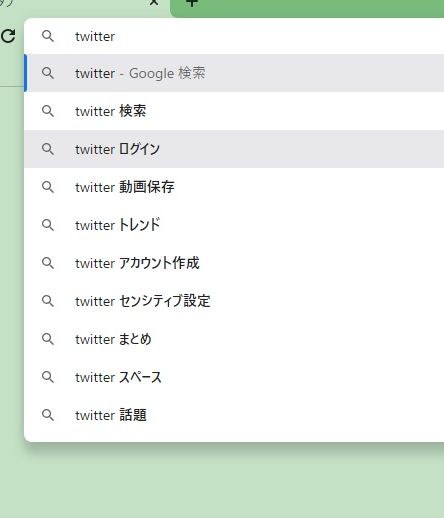This screenshot has height=518, width=444.
Task: Select the twitter 検索 suggestion
Action: pyautogui.click(x=234, y=111)
